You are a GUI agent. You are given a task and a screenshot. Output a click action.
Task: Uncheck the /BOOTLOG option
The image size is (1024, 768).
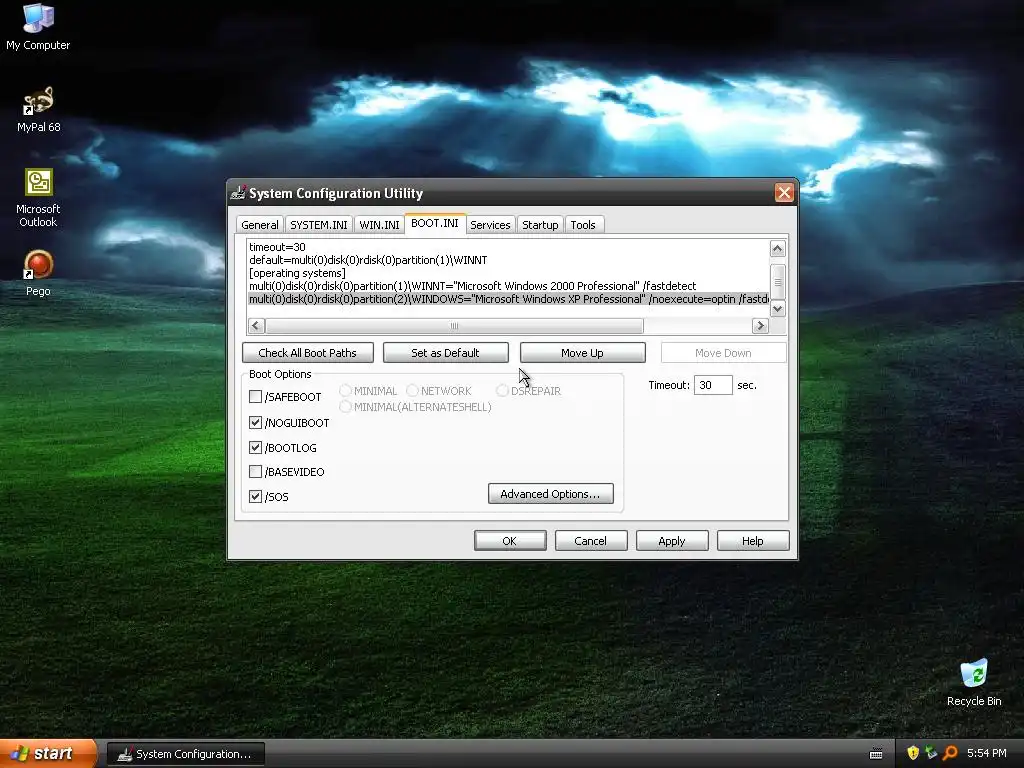pos(255,447)
